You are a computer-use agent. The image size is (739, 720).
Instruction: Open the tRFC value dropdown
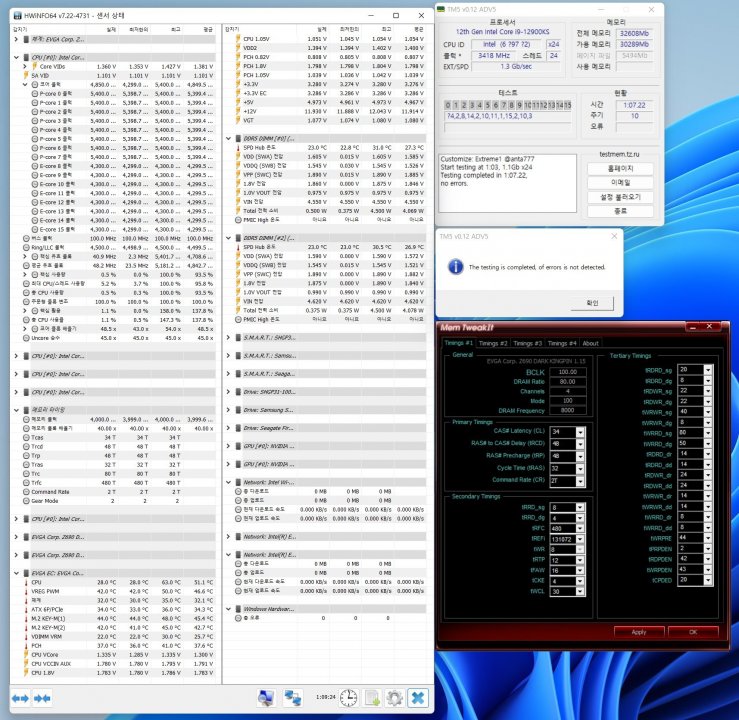(582, 528)
